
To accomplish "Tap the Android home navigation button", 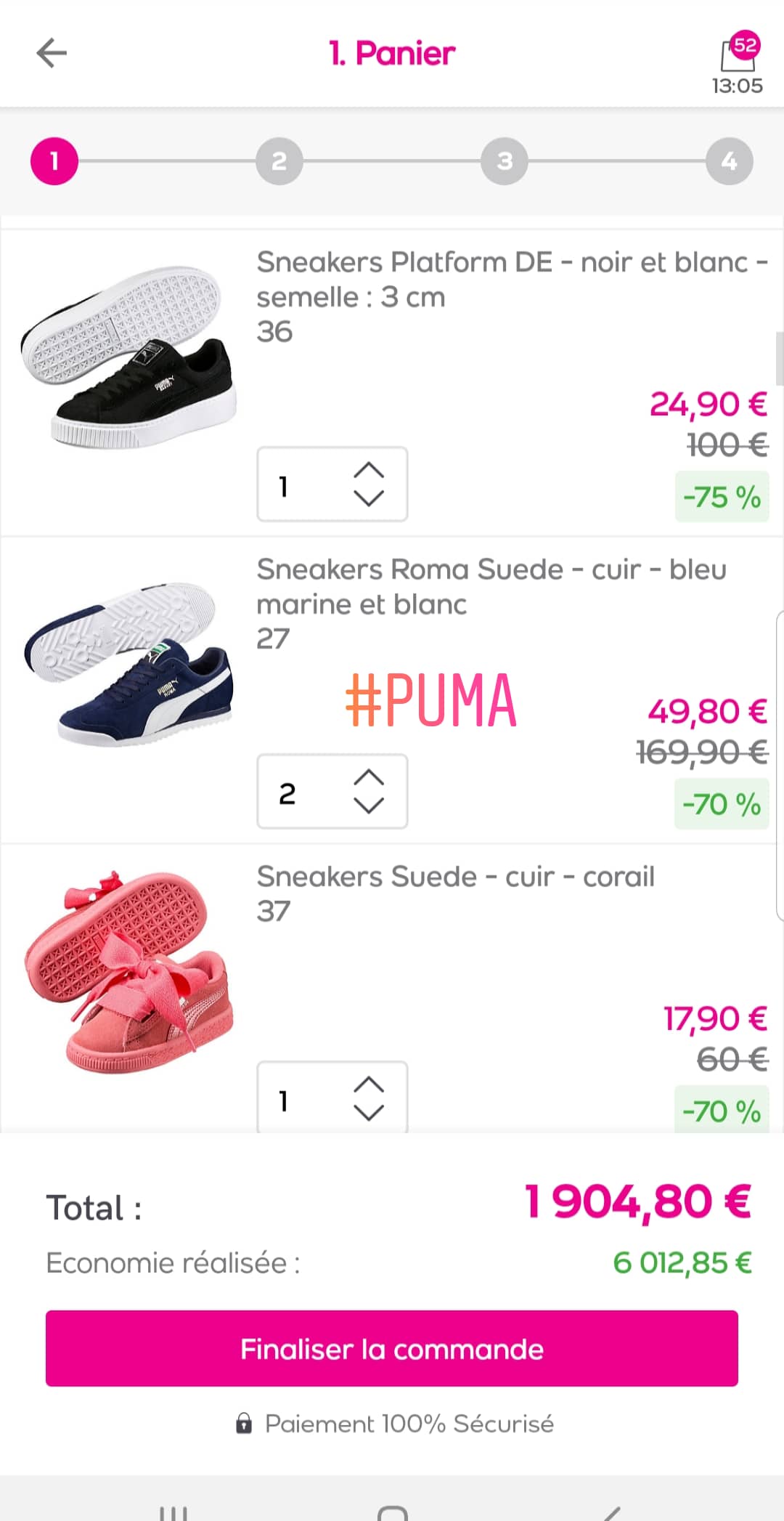I will pyautogui.click(x=392, y=1512).
